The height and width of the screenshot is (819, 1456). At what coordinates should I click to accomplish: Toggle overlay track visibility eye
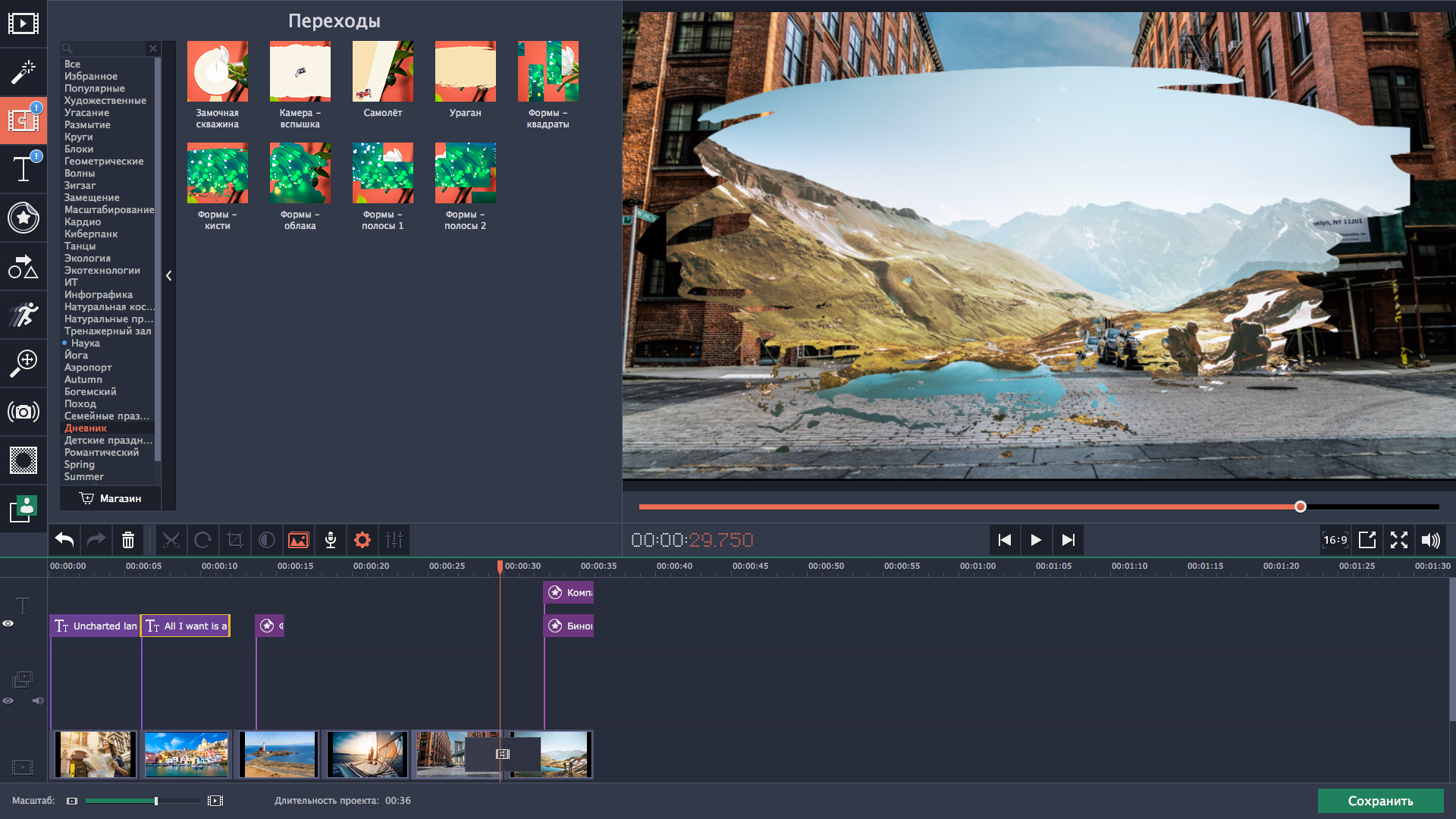click(x=8, y=701)
